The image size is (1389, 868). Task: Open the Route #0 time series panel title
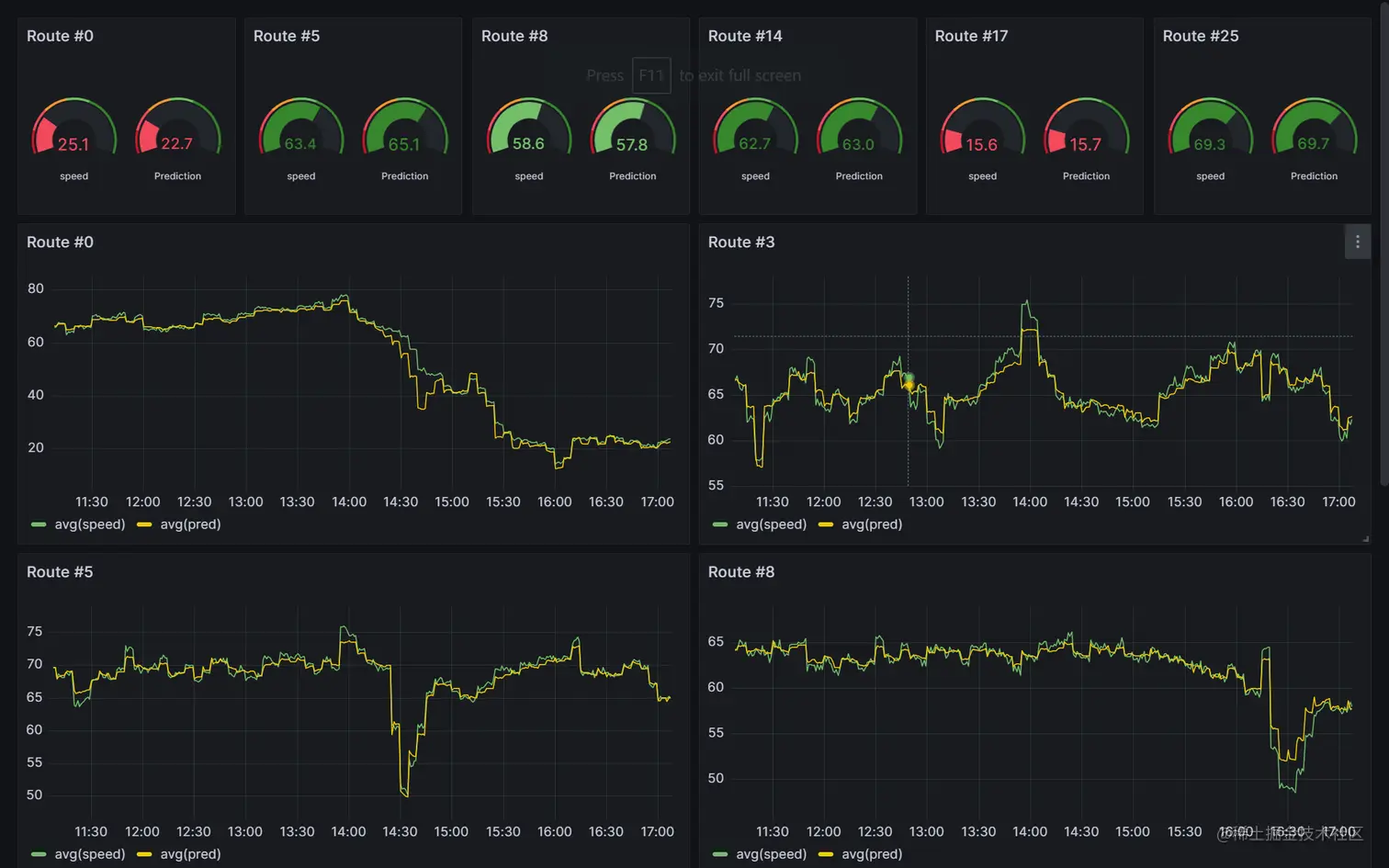60,242
